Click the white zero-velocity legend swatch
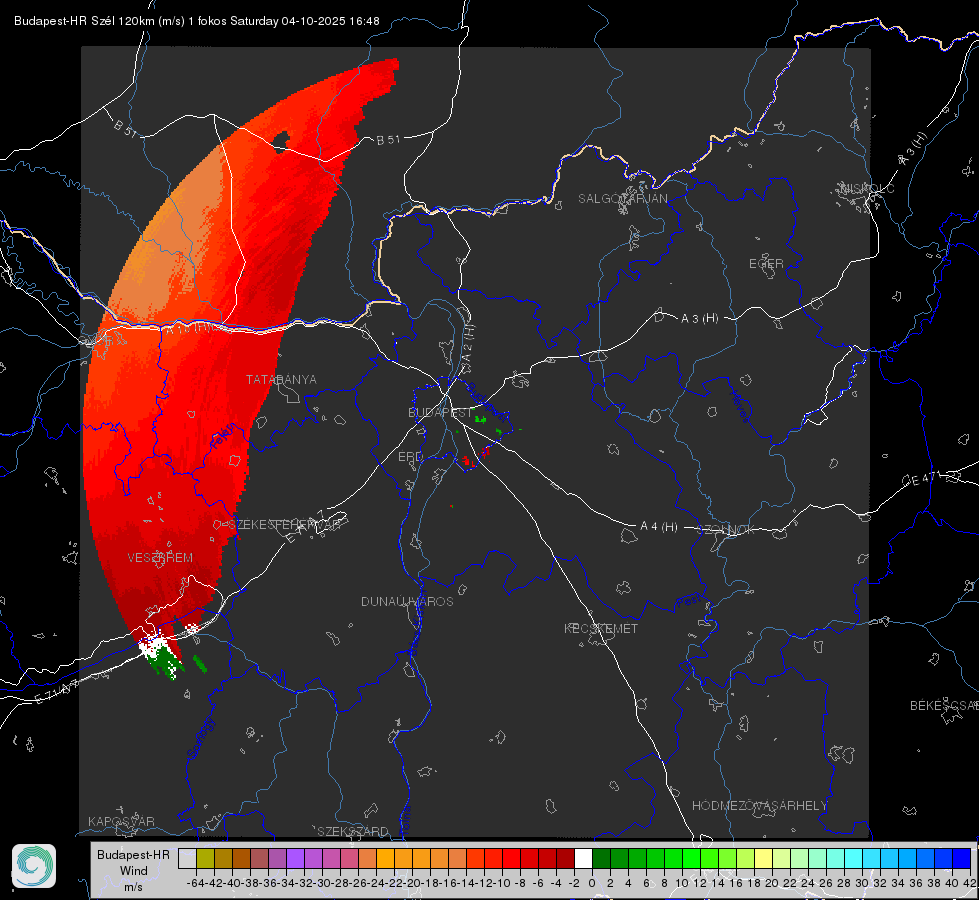Screen dimensions: 979x900 (583, 858)
